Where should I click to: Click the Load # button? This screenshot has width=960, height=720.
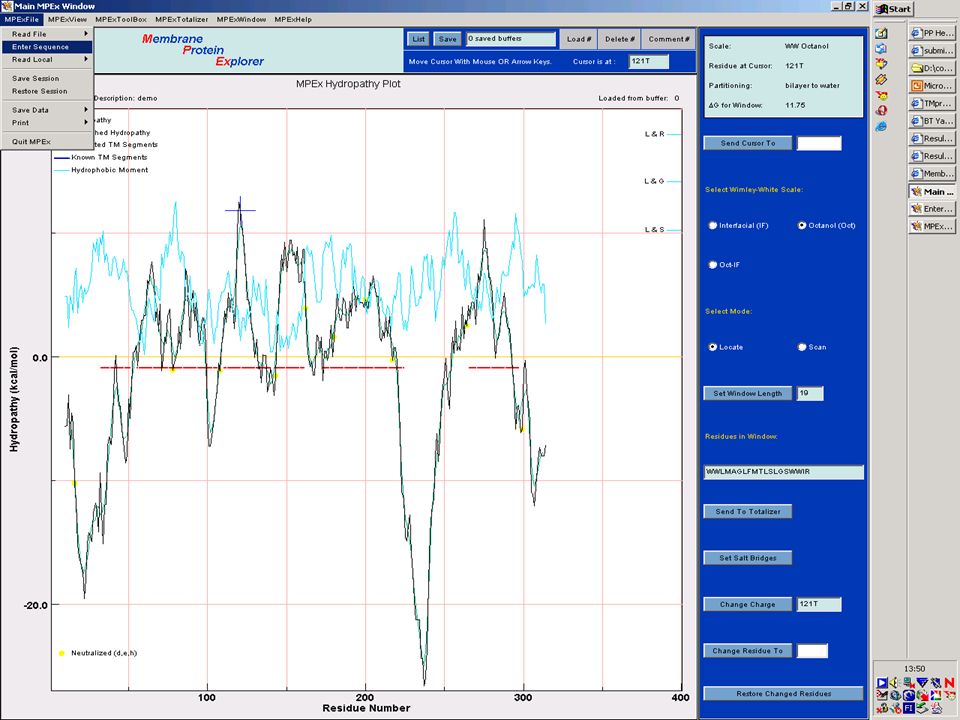pos(579,39)
